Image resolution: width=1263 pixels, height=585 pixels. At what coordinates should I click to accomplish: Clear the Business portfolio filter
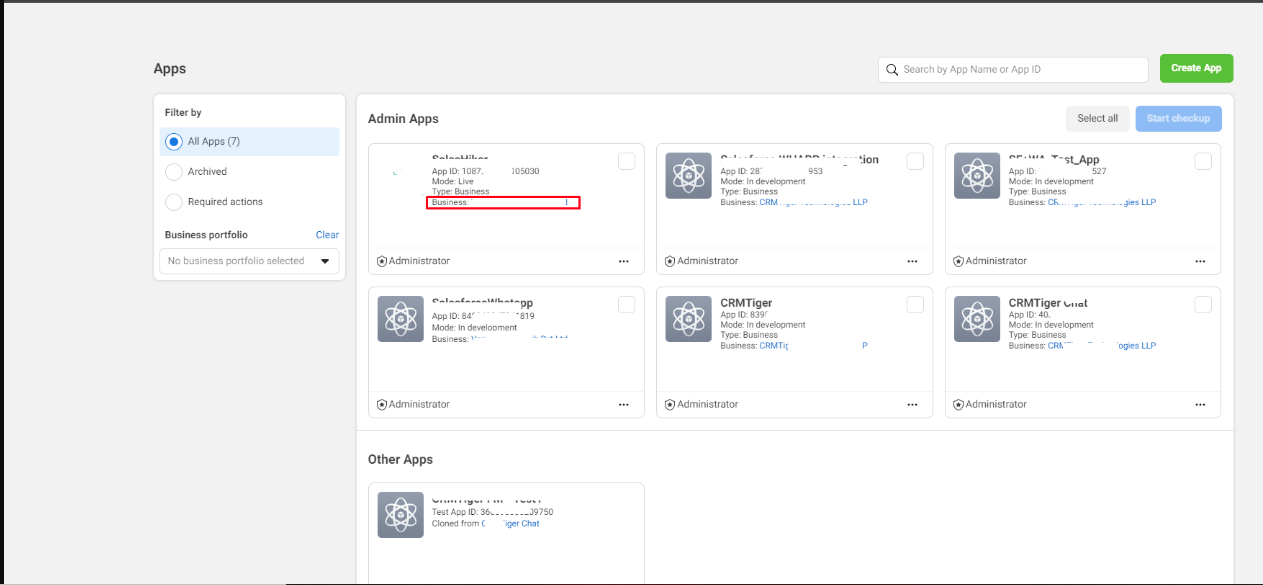click(327, 235)
